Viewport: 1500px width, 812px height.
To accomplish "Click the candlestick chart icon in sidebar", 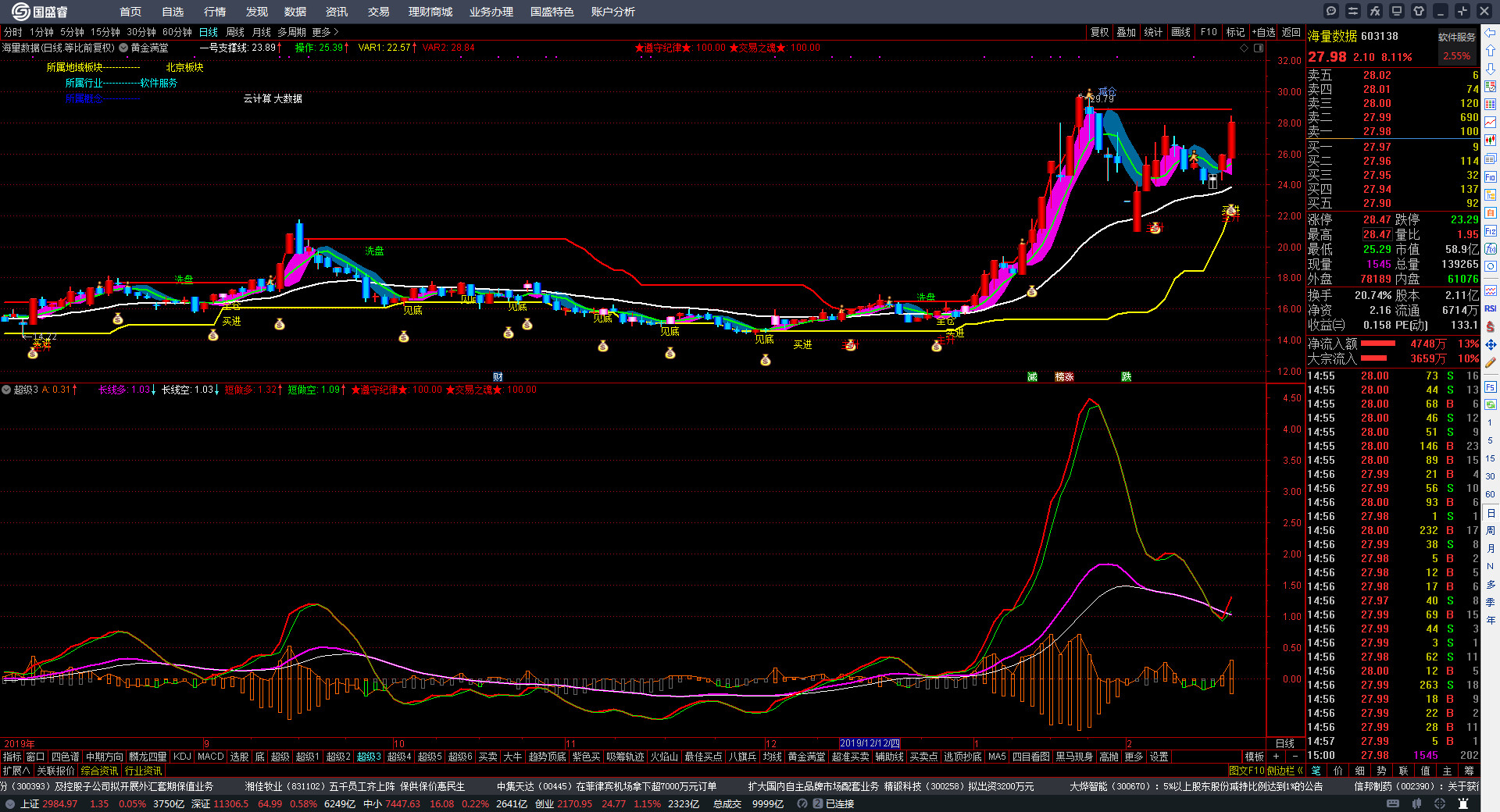I will click(x=1491, y=140).
